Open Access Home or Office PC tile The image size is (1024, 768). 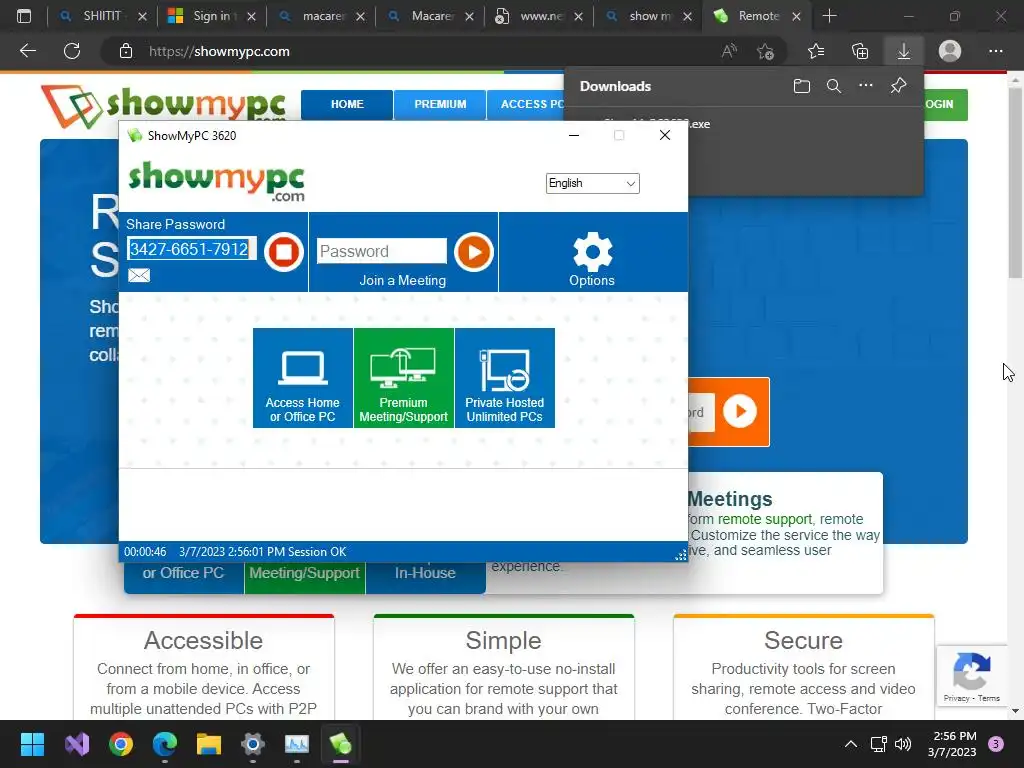pyautogui.click(x=302, y=378)
